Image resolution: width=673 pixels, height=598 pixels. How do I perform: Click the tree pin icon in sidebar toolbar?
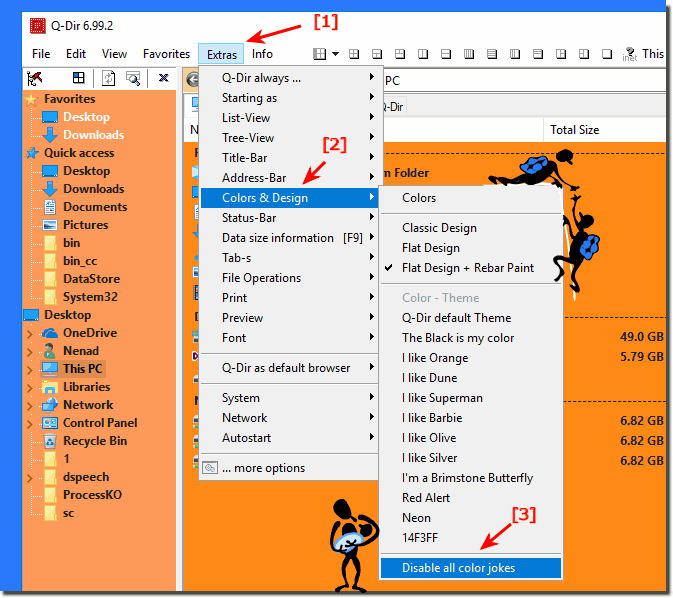pyautogui.click(x=35, y=79)
